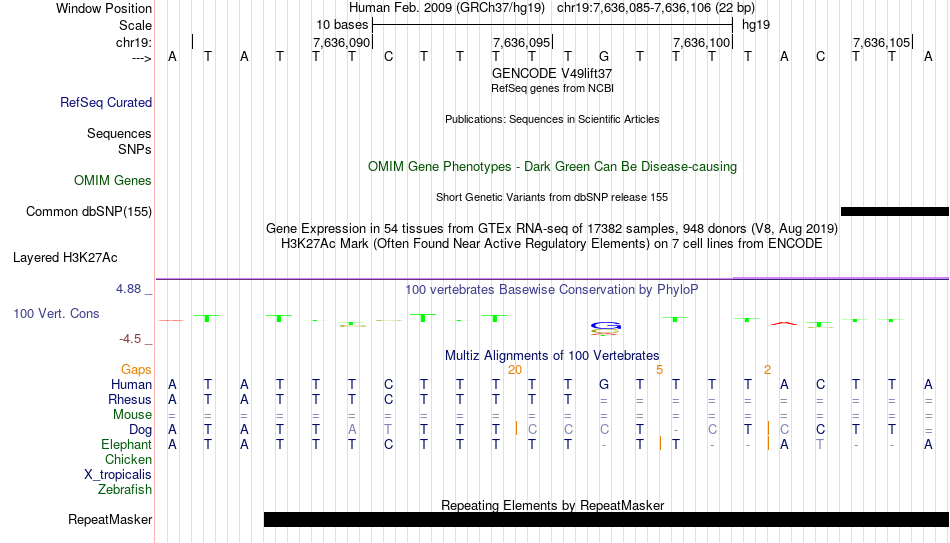The height and width of the screenshot is (543, 950).
Task: Click the 7,636,100 position label
Action: click(x=701, y=42)
